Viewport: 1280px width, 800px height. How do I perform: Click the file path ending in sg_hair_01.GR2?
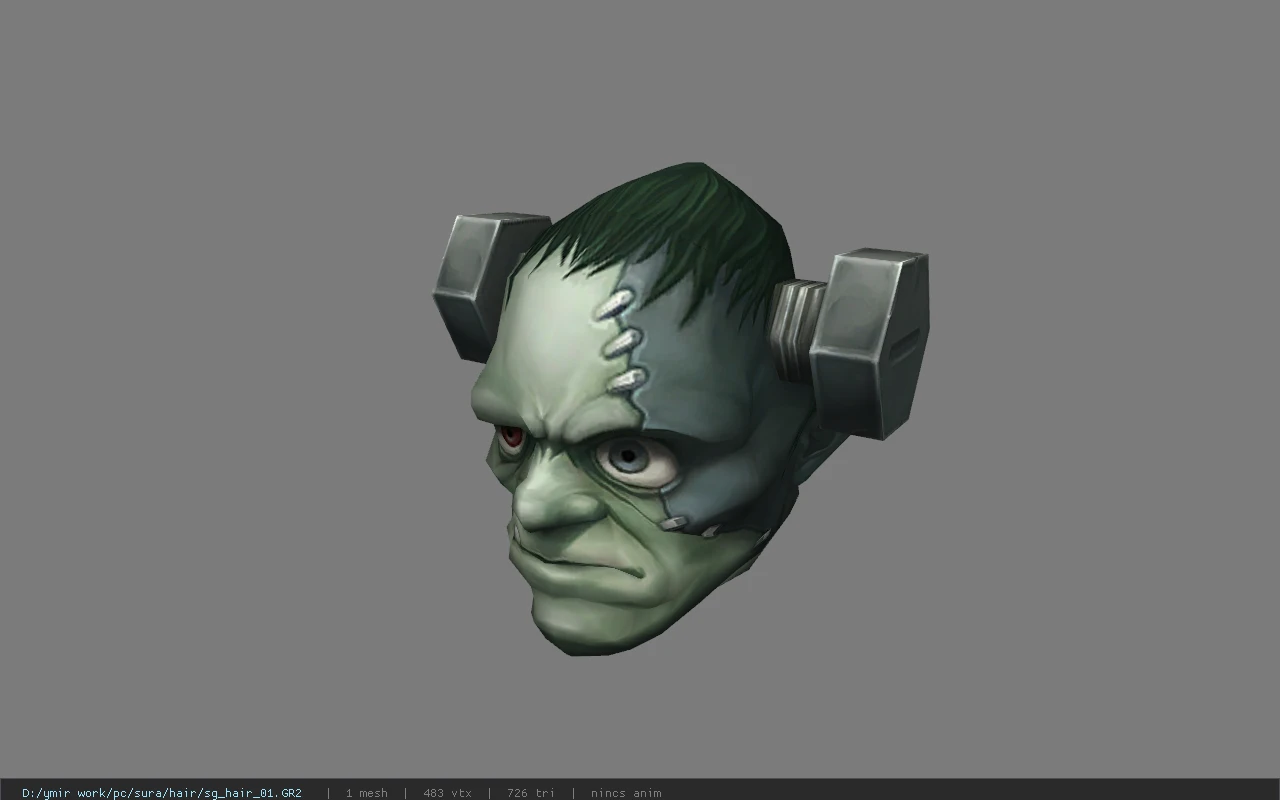(162, 793)
